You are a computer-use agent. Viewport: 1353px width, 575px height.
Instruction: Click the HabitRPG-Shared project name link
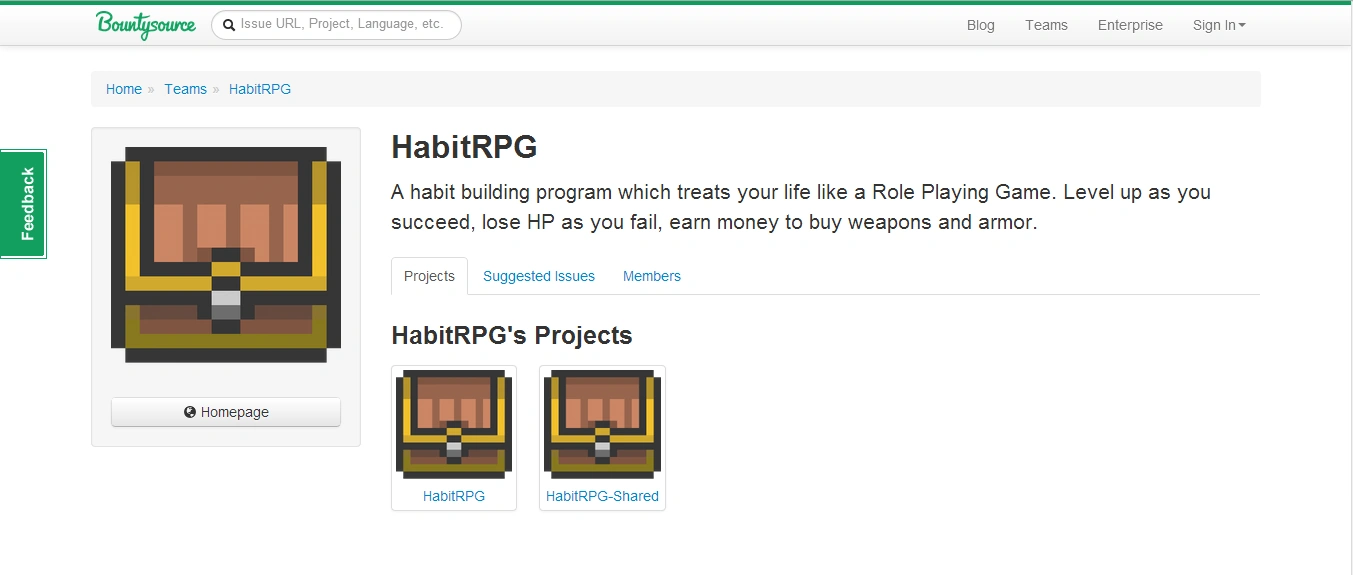click(602, 496)
